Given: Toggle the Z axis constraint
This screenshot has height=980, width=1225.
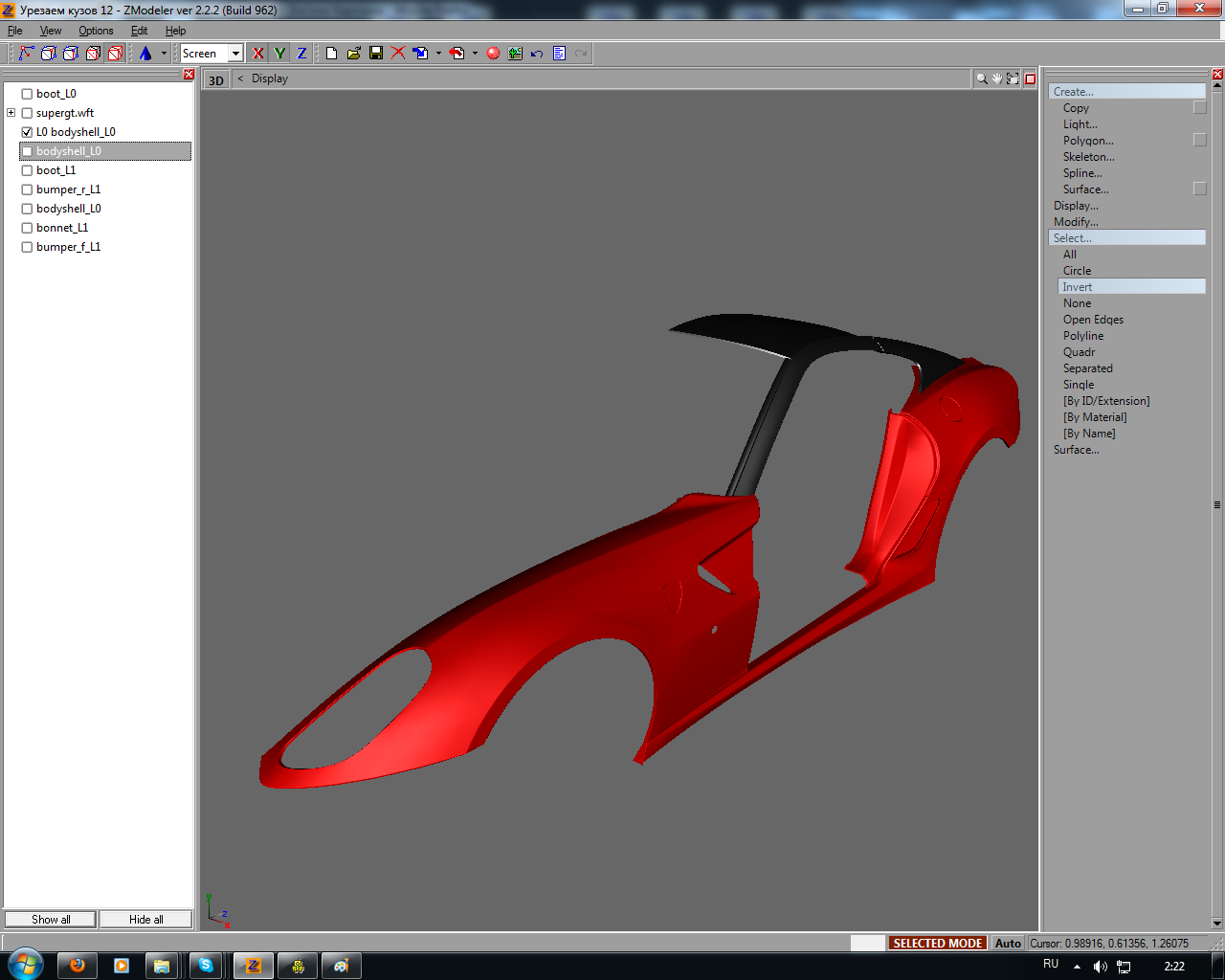Looking at the screenshot, I should (301, 54).
